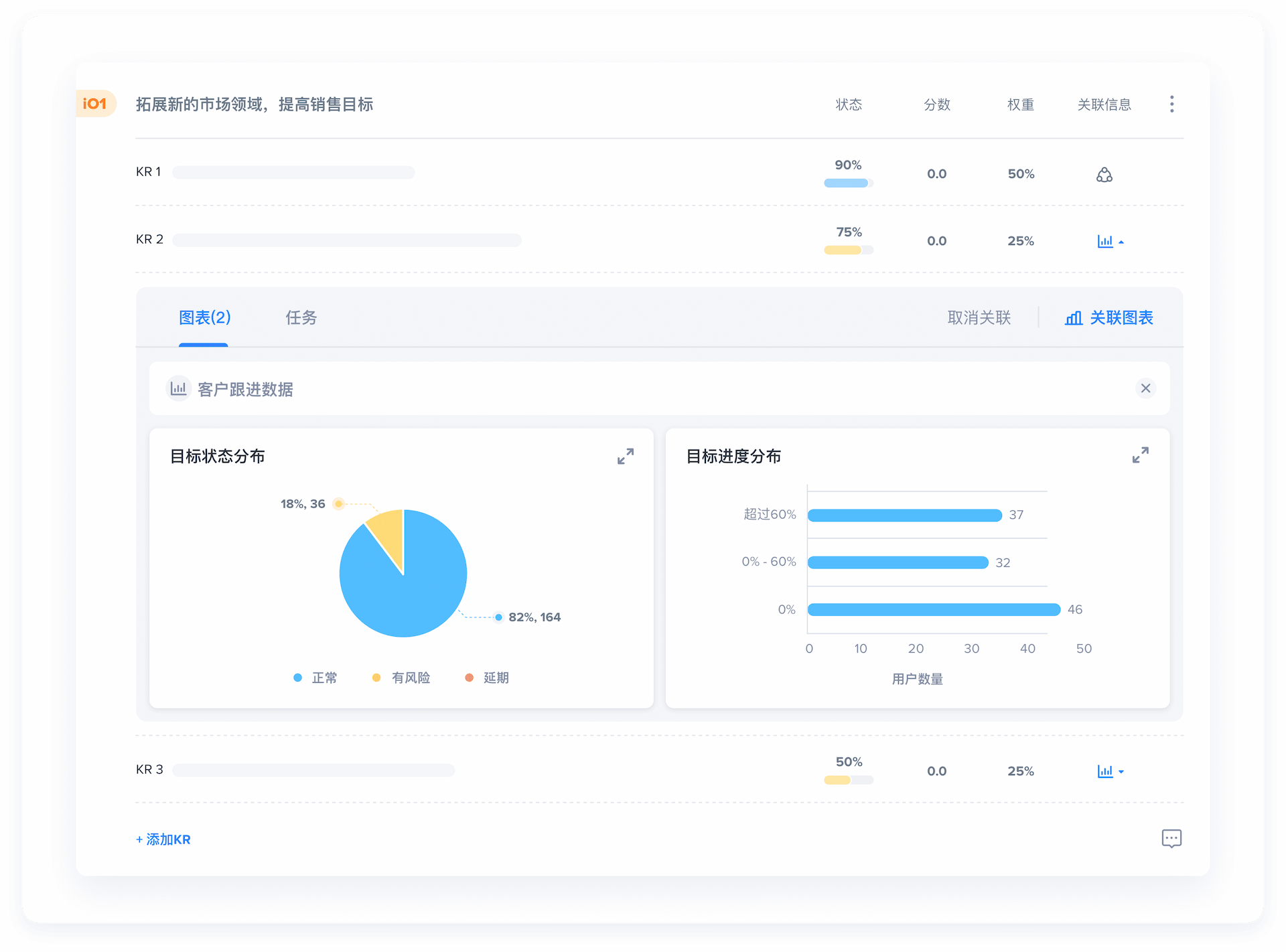Click objective title 拓展新的市场领域
Image resolution: width=1286 pixels, height=952 pixels.
click(x=255, y=104)
